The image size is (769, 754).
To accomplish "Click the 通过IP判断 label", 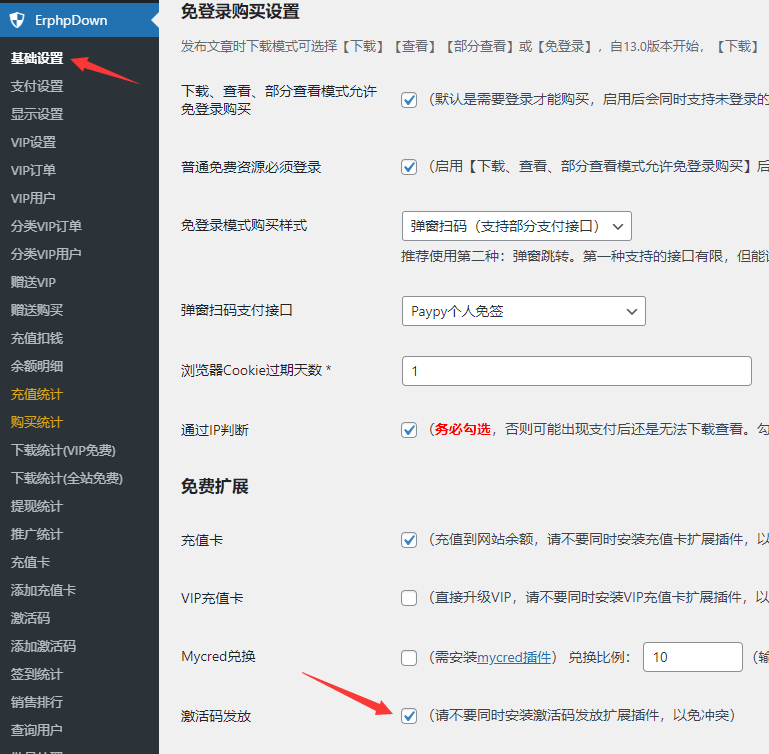I will 215,430.
